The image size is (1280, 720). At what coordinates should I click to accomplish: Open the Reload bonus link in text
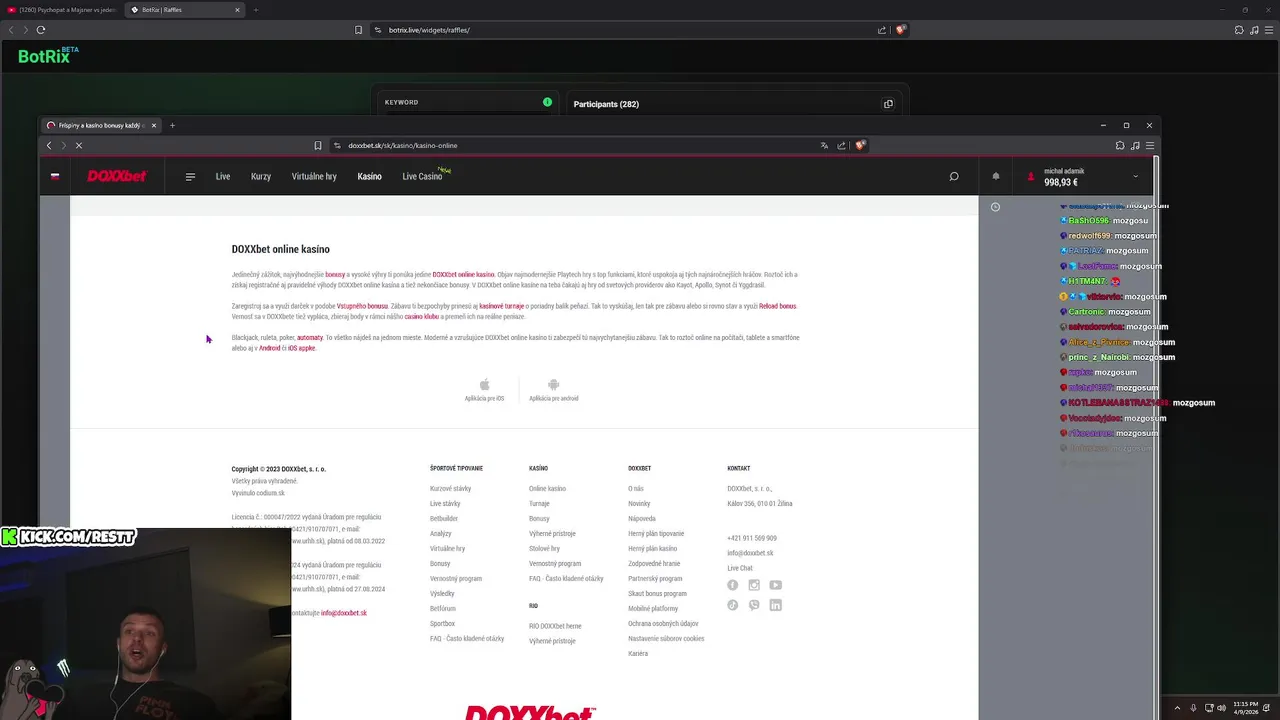[x=777, y=306]
